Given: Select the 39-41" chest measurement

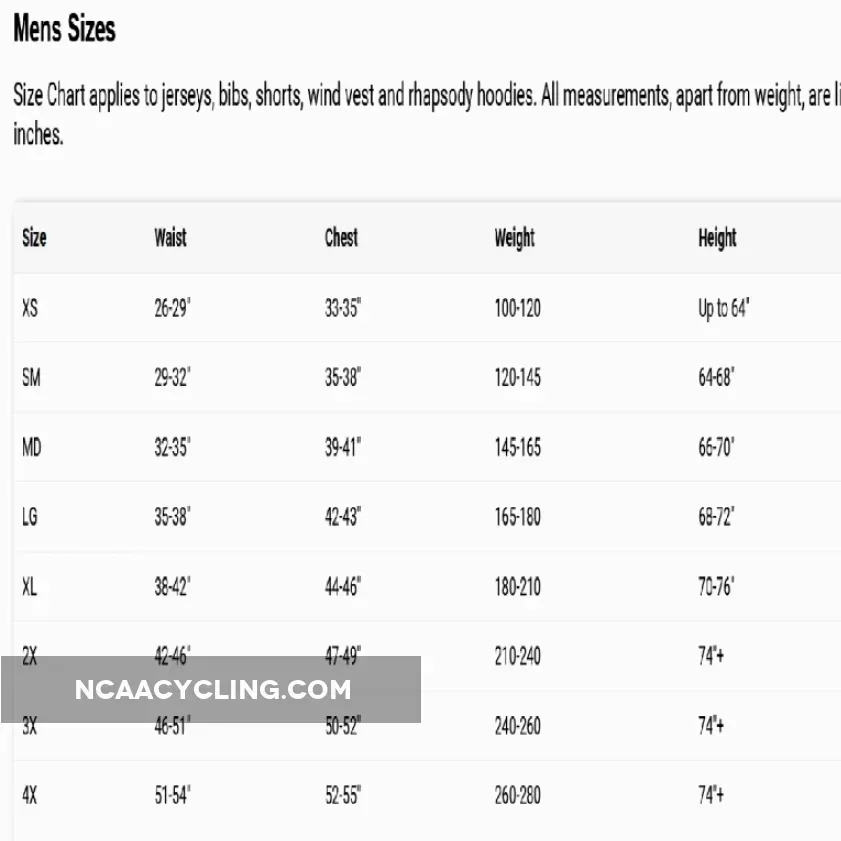Looking at the screenshot, I should (343, 447).
